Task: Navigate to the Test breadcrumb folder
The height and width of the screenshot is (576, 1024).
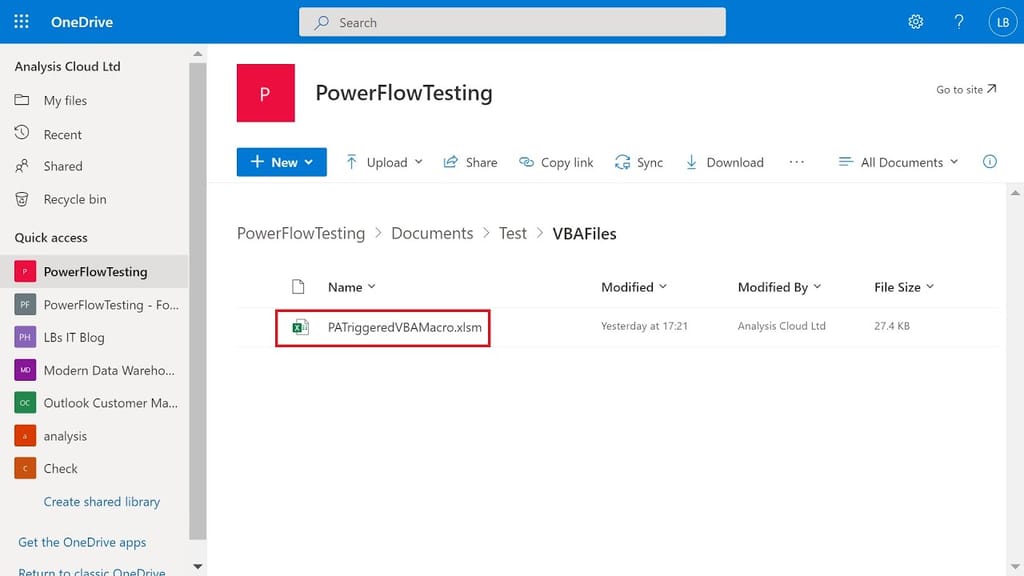Action: coord(512,232)
